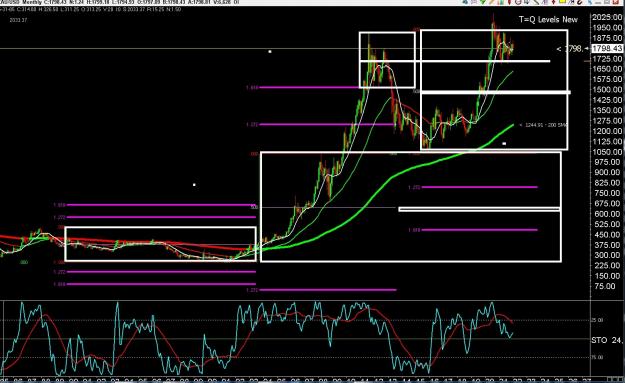This screenshot has width=625, height=383.
Task: Click the 1050.00 price axis label
Action: (607, 152)
